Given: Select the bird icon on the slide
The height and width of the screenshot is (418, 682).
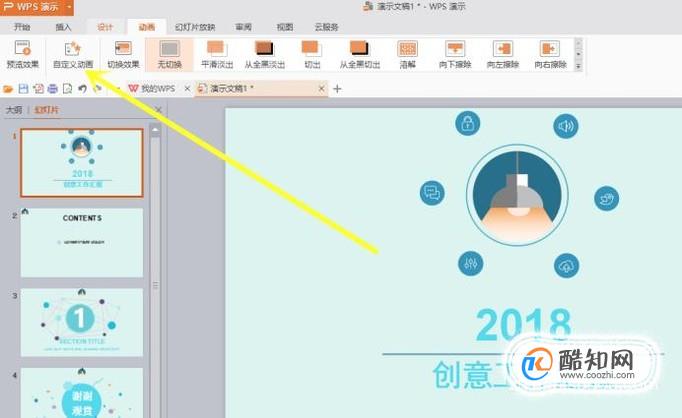Looking at the screenshot, I should (606, 198).
